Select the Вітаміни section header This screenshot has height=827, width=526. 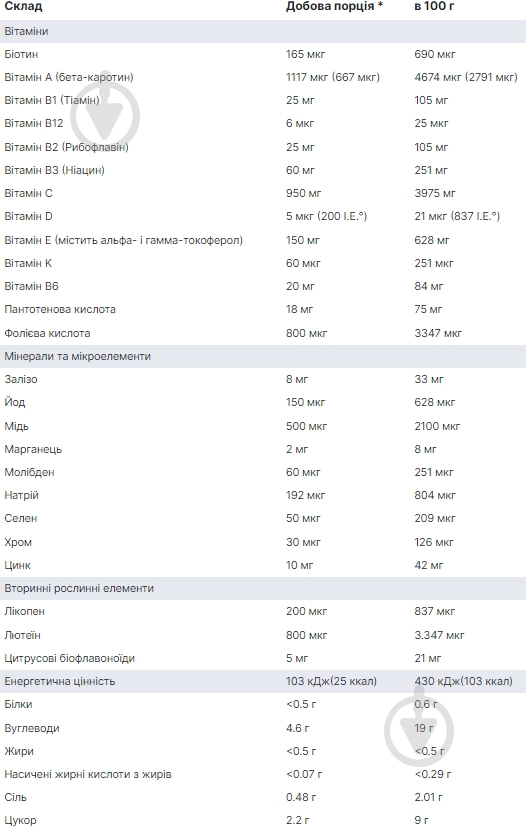click(x=263, y=31)
